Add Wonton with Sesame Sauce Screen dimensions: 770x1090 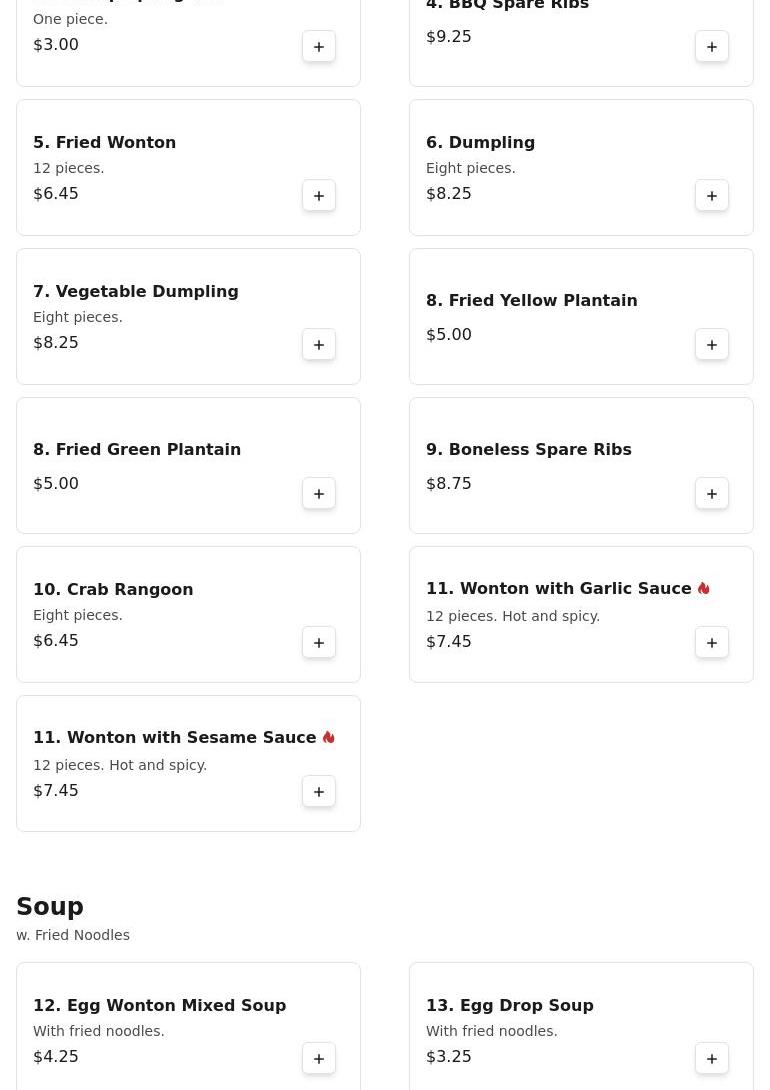coord(319,791)
